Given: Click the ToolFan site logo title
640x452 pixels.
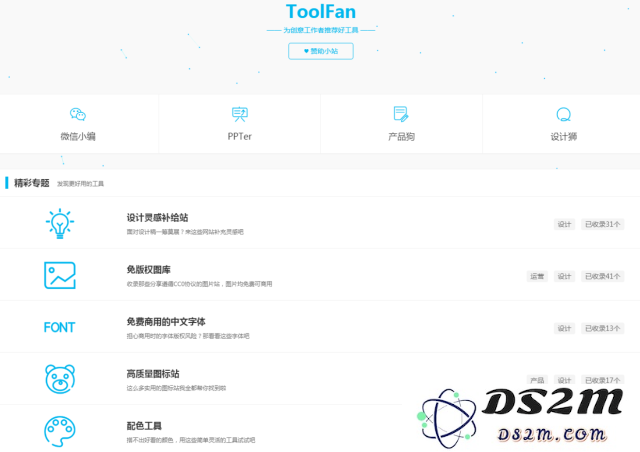Looking at the screenshot, I should pos(321,11).
